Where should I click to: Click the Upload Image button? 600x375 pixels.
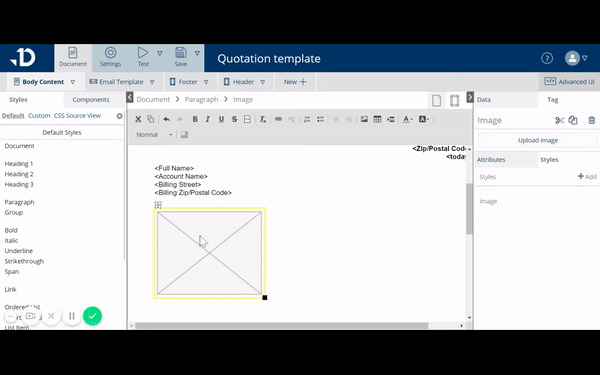(x=538, y=140)
